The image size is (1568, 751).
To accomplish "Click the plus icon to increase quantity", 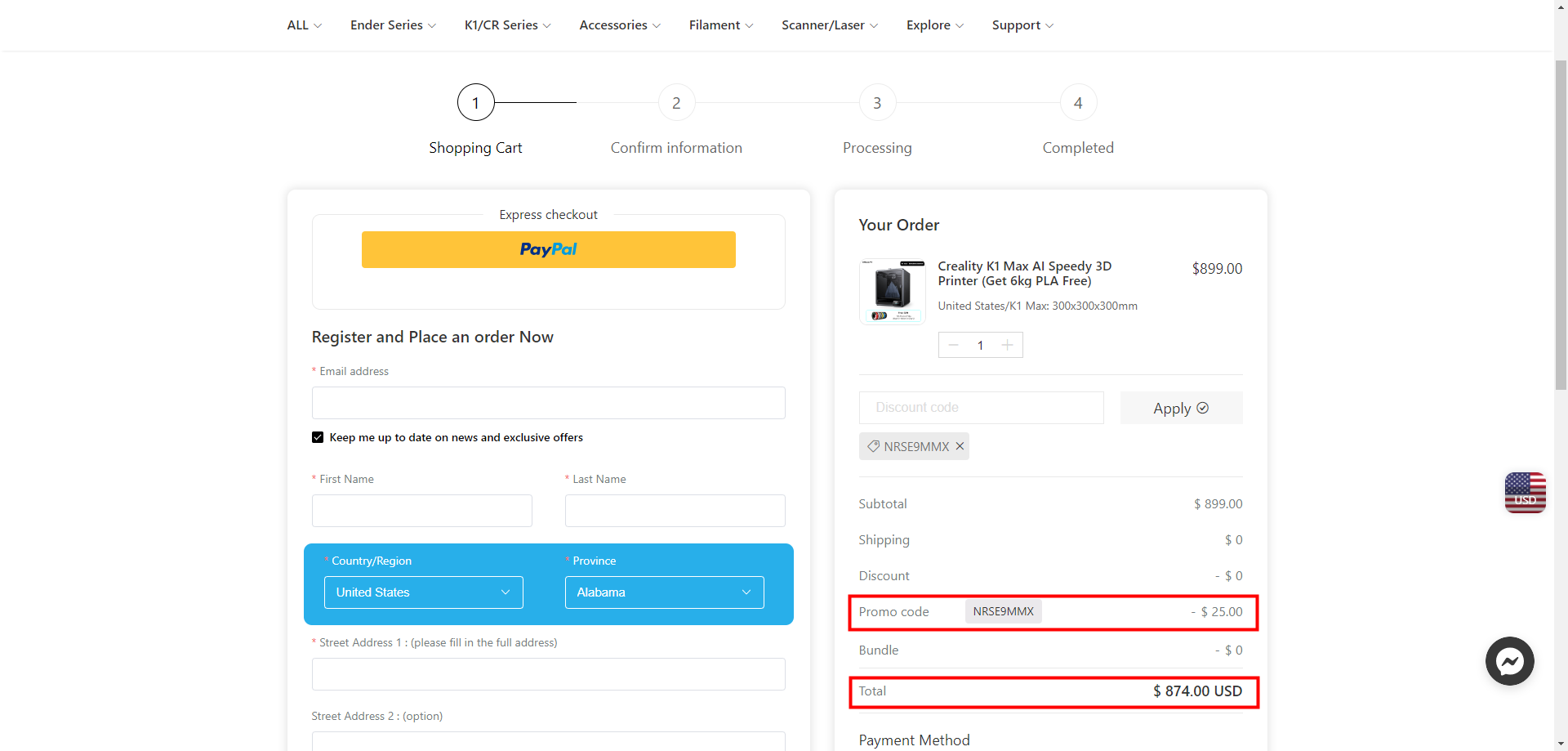I will [1007, 345].
